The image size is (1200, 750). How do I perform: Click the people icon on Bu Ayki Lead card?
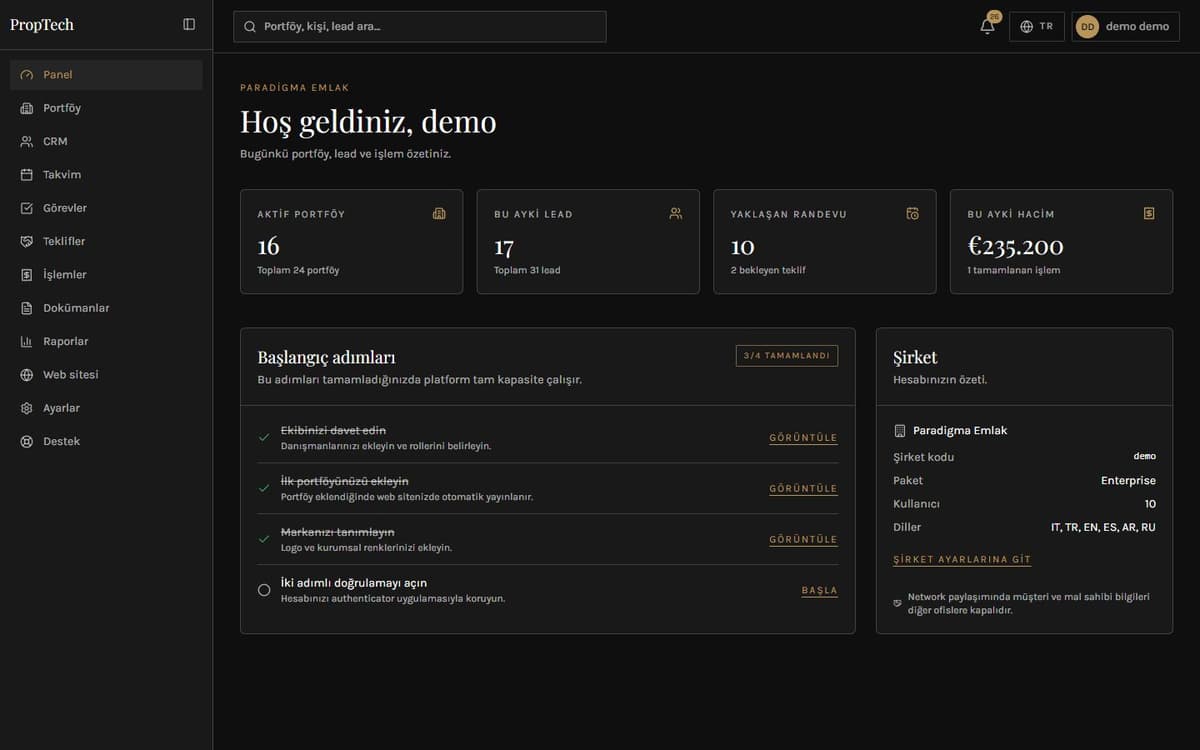click(676, 213)
